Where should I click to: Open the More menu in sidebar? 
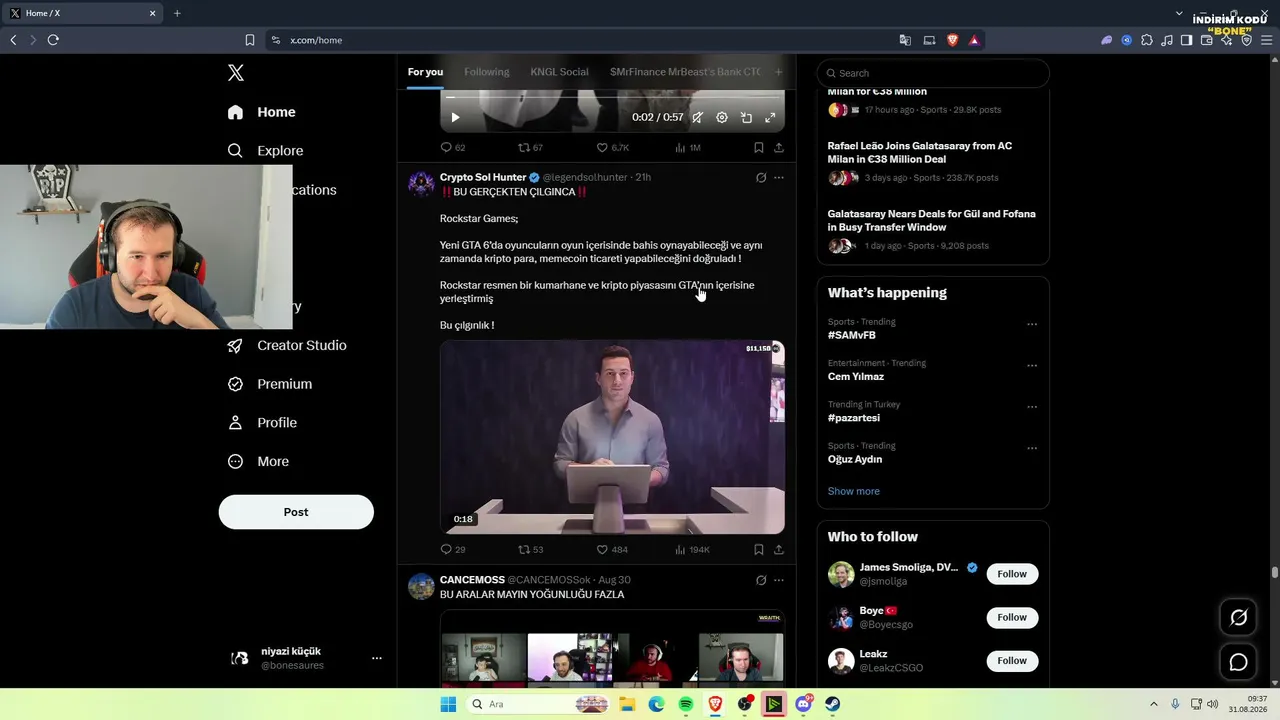click(258, 462)
